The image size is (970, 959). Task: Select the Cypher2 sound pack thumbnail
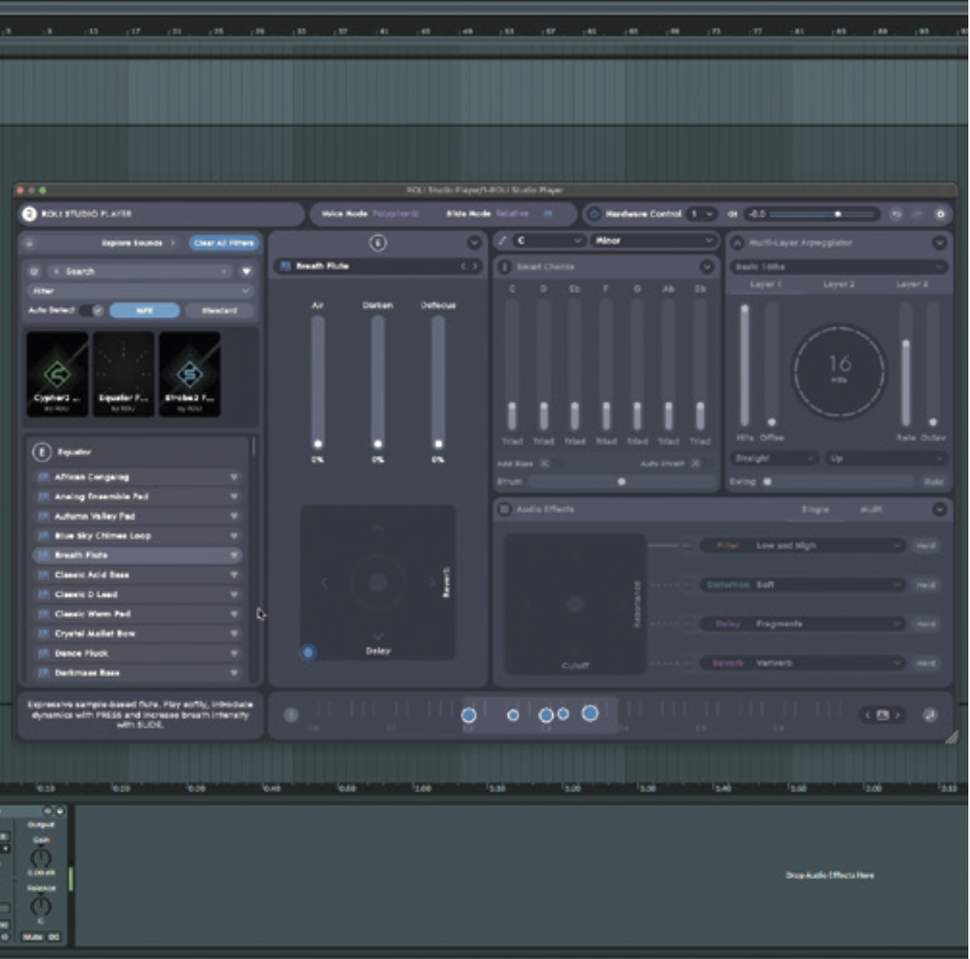pos(57,374)
